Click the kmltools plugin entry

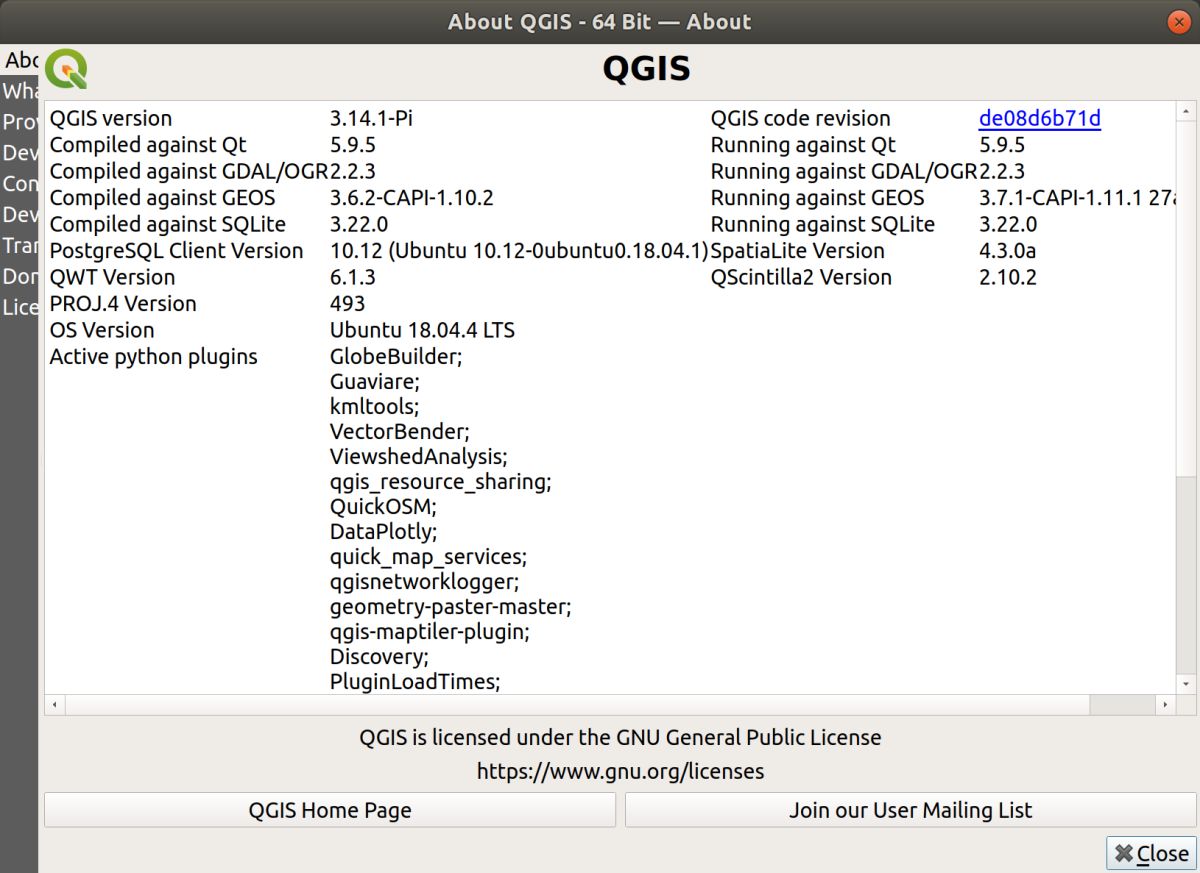[x=374, y=407]
